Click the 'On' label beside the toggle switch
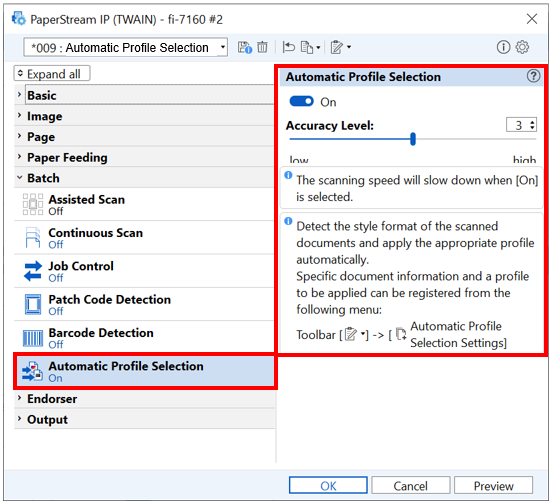Image resolution: width=551 pixels, height=503 pixels. click(328, 102)
